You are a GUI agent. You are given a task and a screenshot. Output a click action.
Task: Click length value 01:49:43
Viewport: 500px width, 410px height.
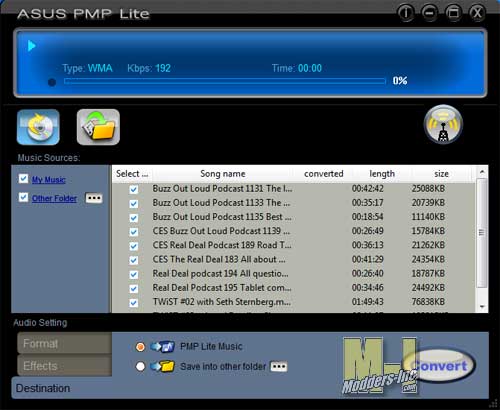click(368, 302)
